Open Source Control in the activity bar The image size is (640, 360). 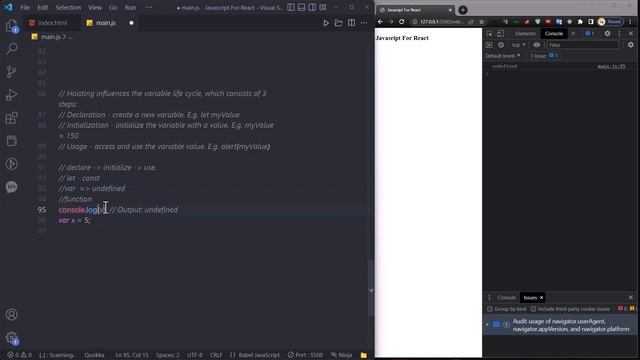coord(11,72)
